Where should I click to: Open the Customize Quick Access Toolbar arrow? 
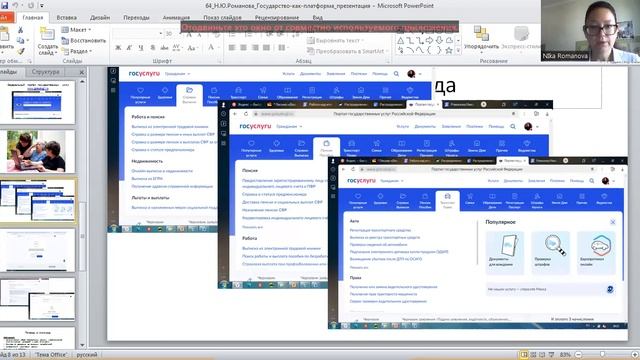42,6
